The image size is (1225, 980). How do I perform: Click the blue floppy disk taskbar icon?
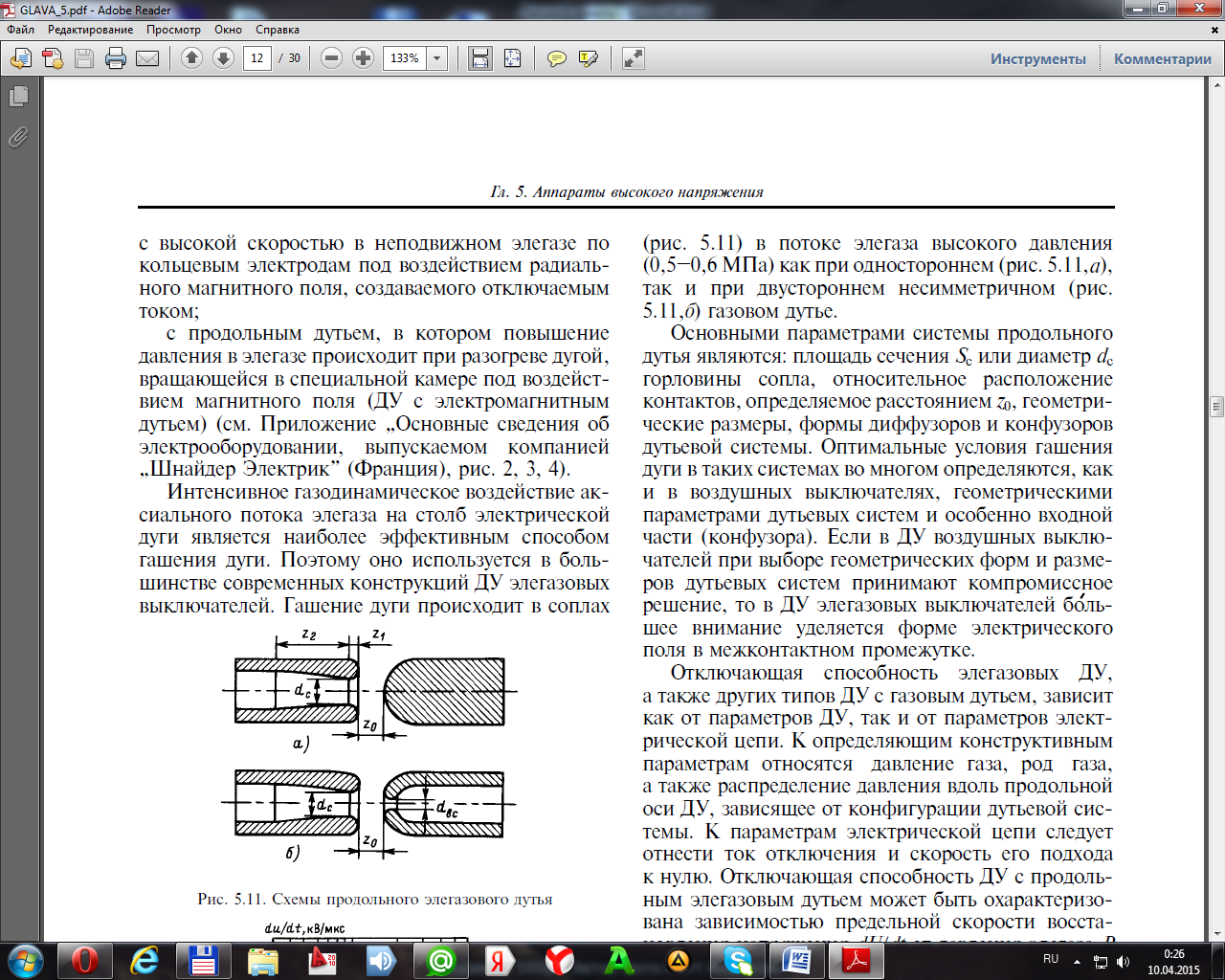tap(203, 961)
